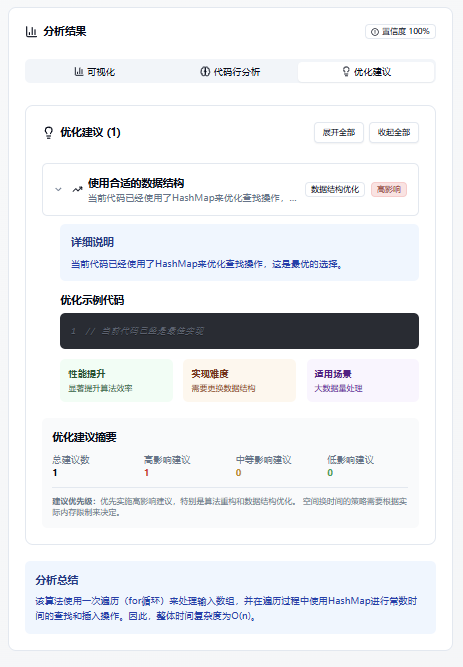This screenshot has width=463, height=667.
Task: Click the icon in 代码行分析 tab
Action: coord(205,71)
